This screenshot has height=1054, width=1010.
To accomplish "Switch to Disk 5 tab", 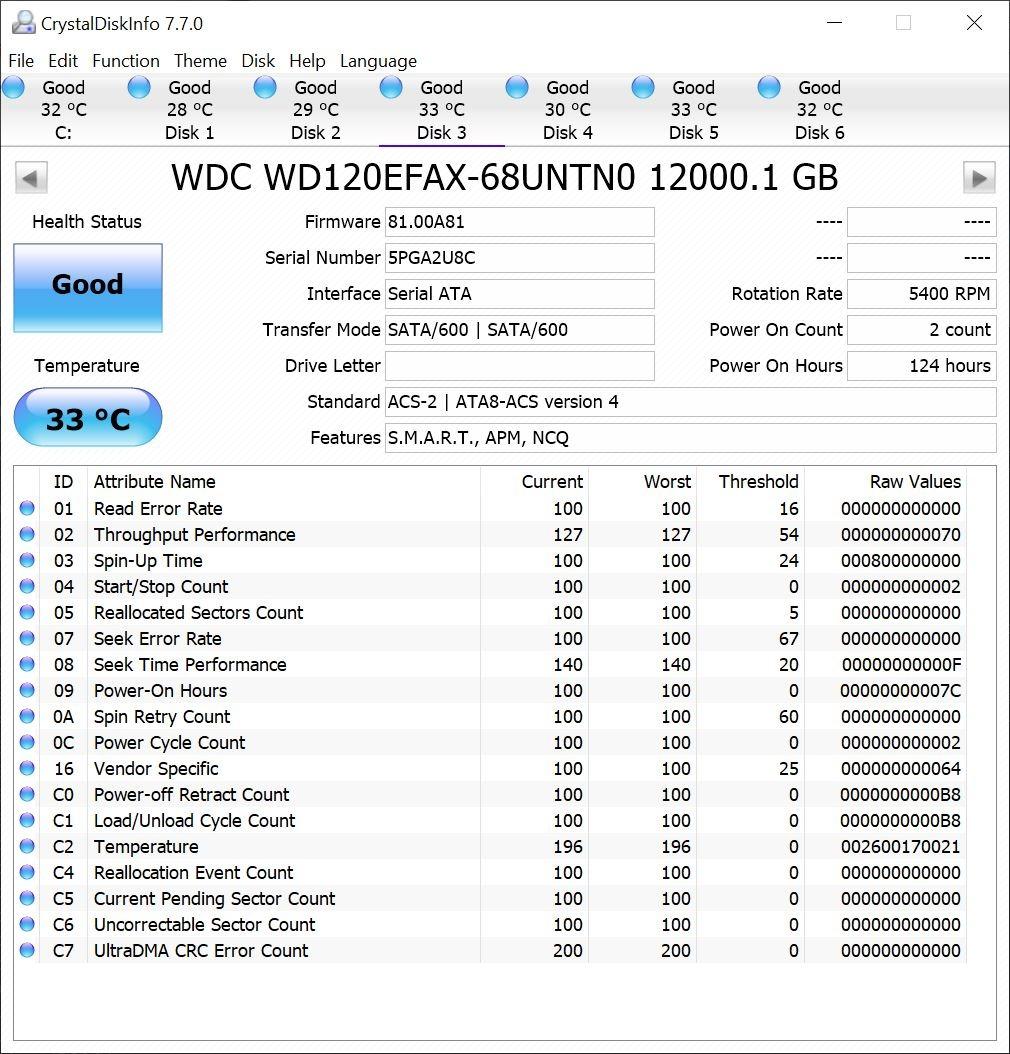I will [x=693, y=110].
